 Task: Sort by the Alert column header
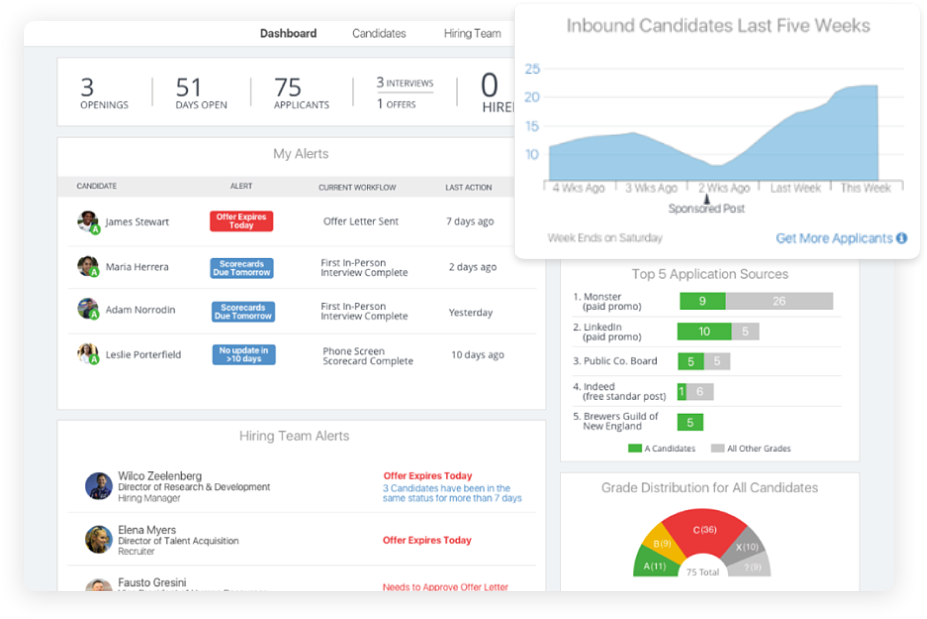[x=241, y=186]
